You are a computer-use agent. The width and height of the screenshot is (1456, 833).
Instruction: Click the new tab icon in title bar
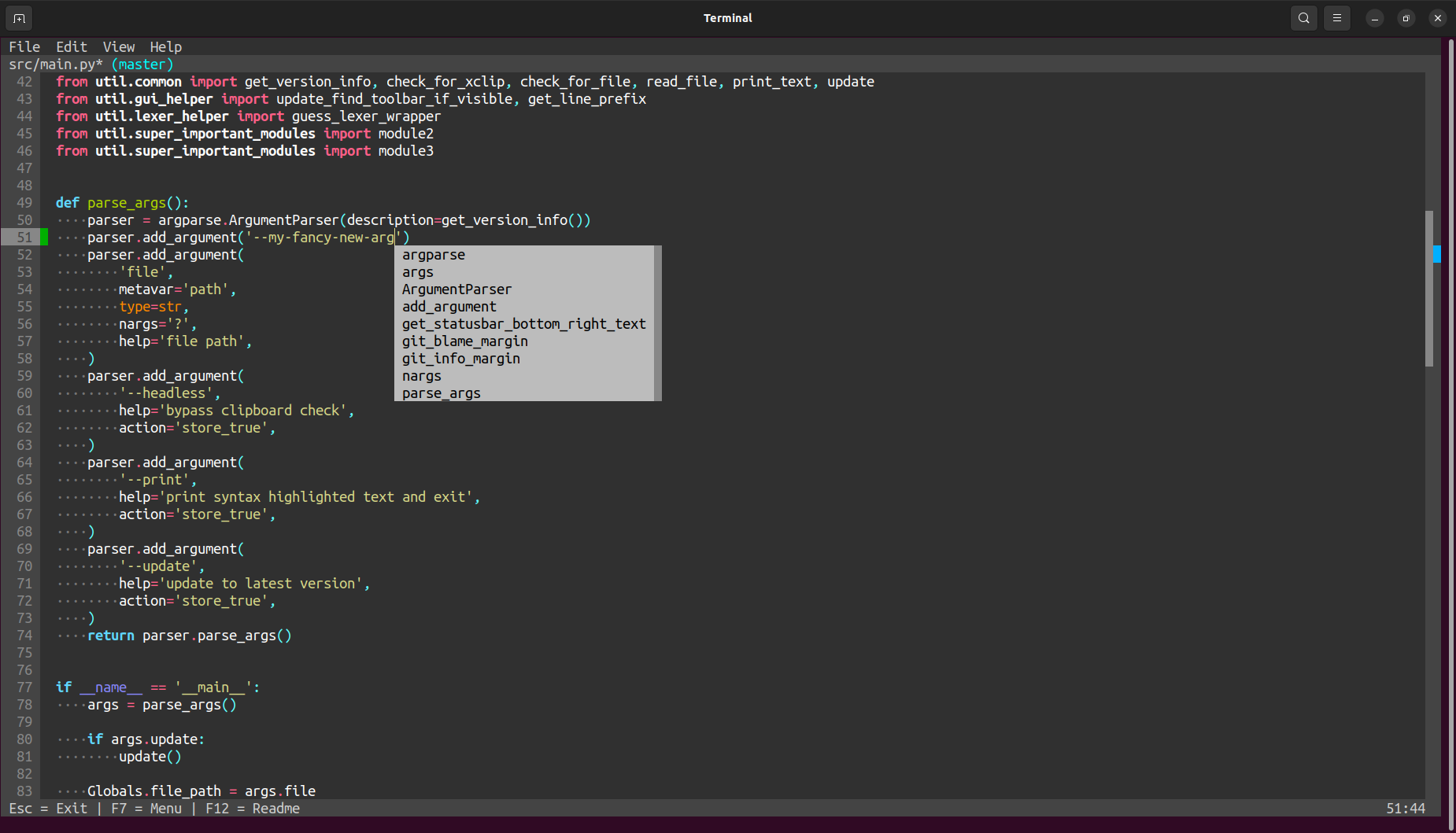point(20,18)
